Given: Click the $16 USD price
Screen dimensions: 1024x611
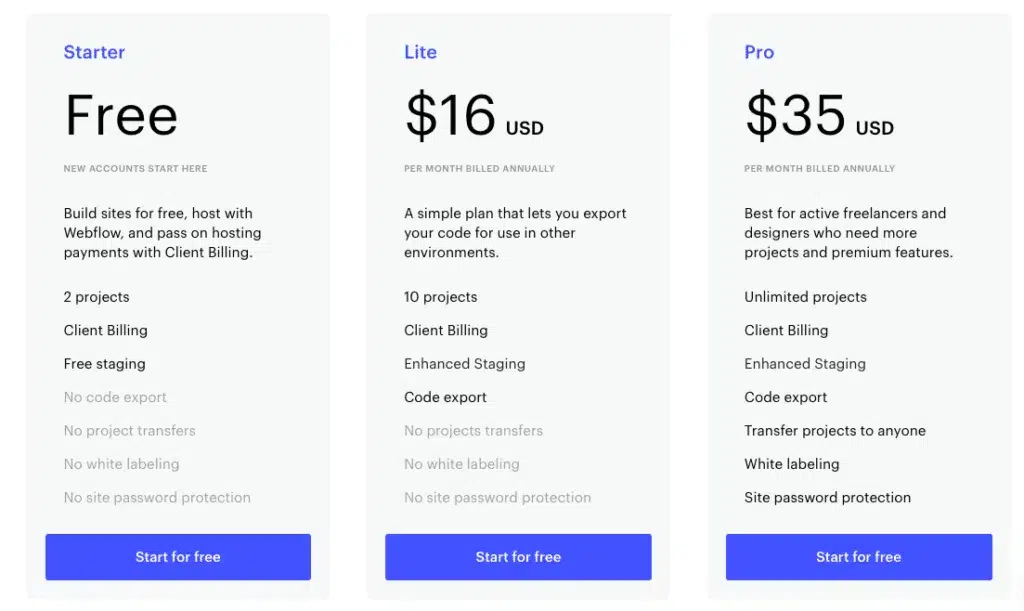Looking at the screenshot, I should point(473,116).
